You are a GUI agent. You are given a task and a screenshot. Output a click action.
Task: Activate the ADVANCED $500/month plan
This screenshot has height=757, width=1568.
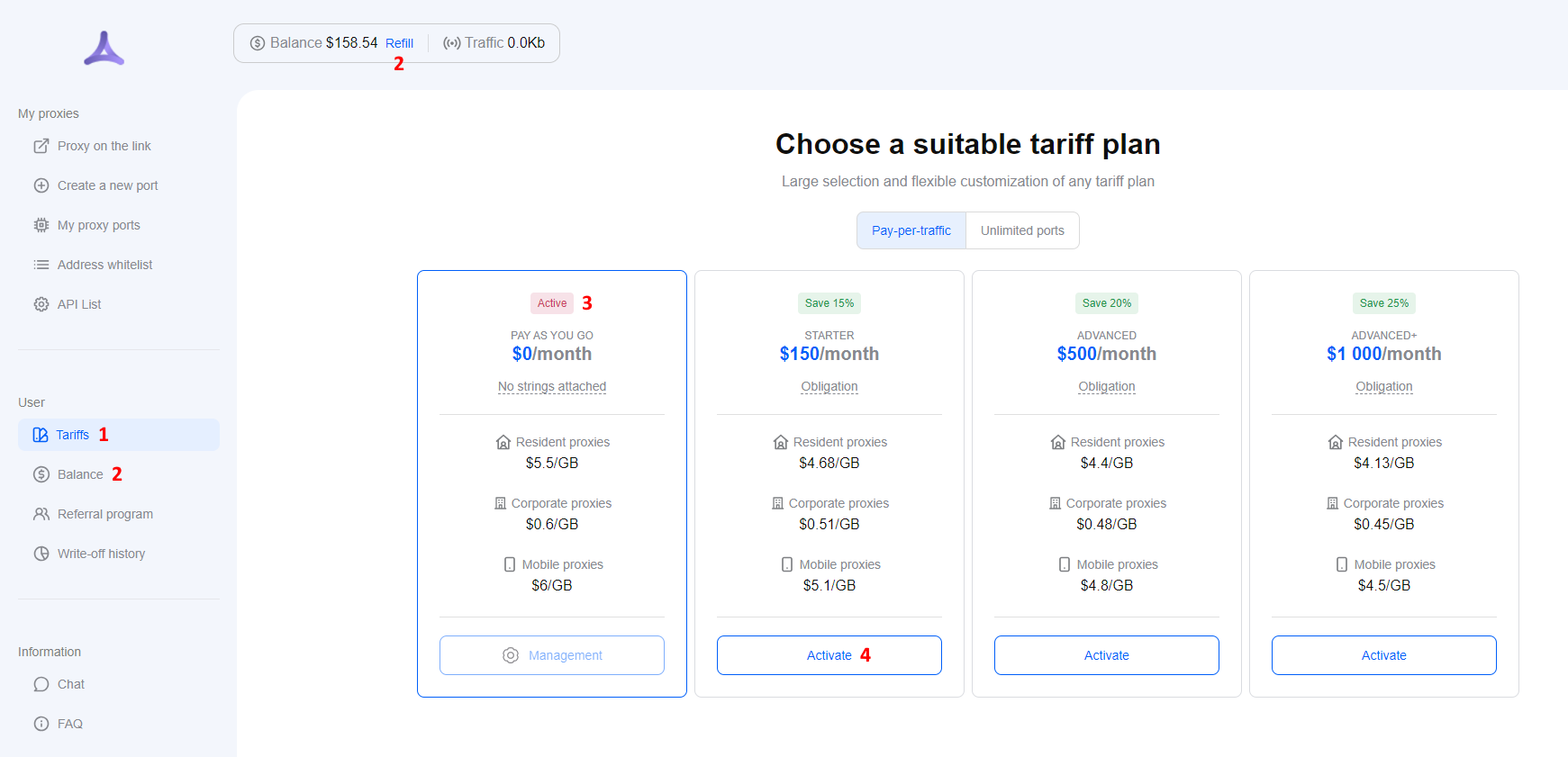pyautogui.click(x=1106, y=655)
